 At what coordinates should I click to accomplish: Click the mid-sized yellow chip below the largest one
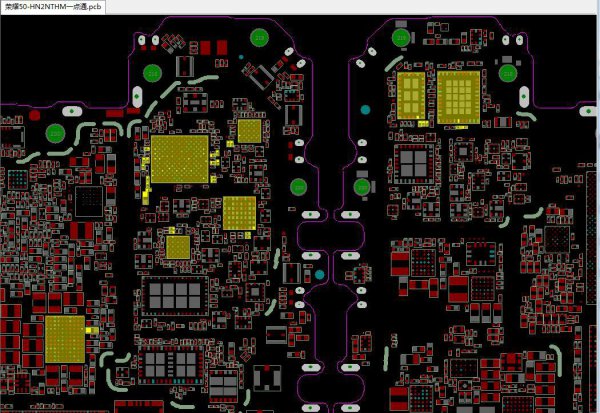tap(238, 212)
